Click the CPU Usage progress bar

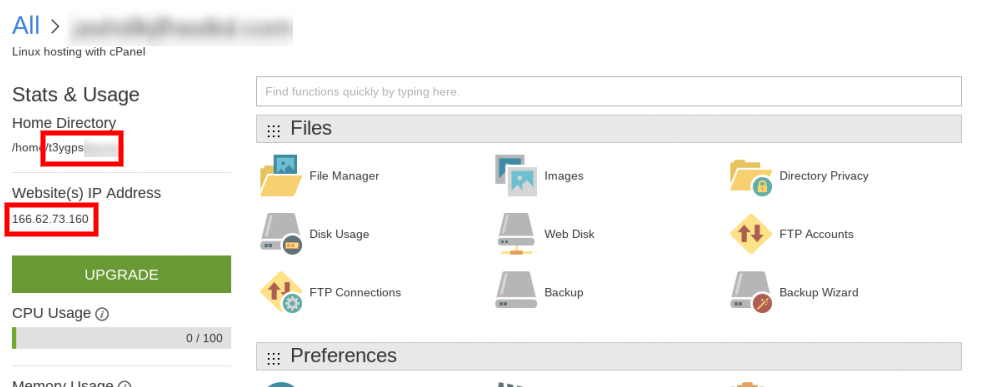[x=121, y=338]
